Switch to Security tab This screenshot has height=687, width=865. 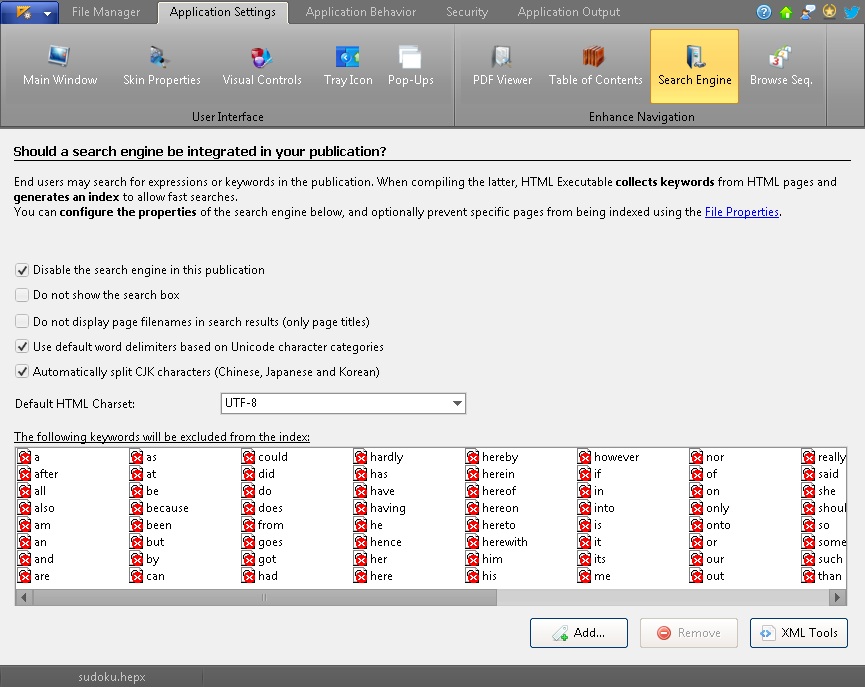click(467, 12)
